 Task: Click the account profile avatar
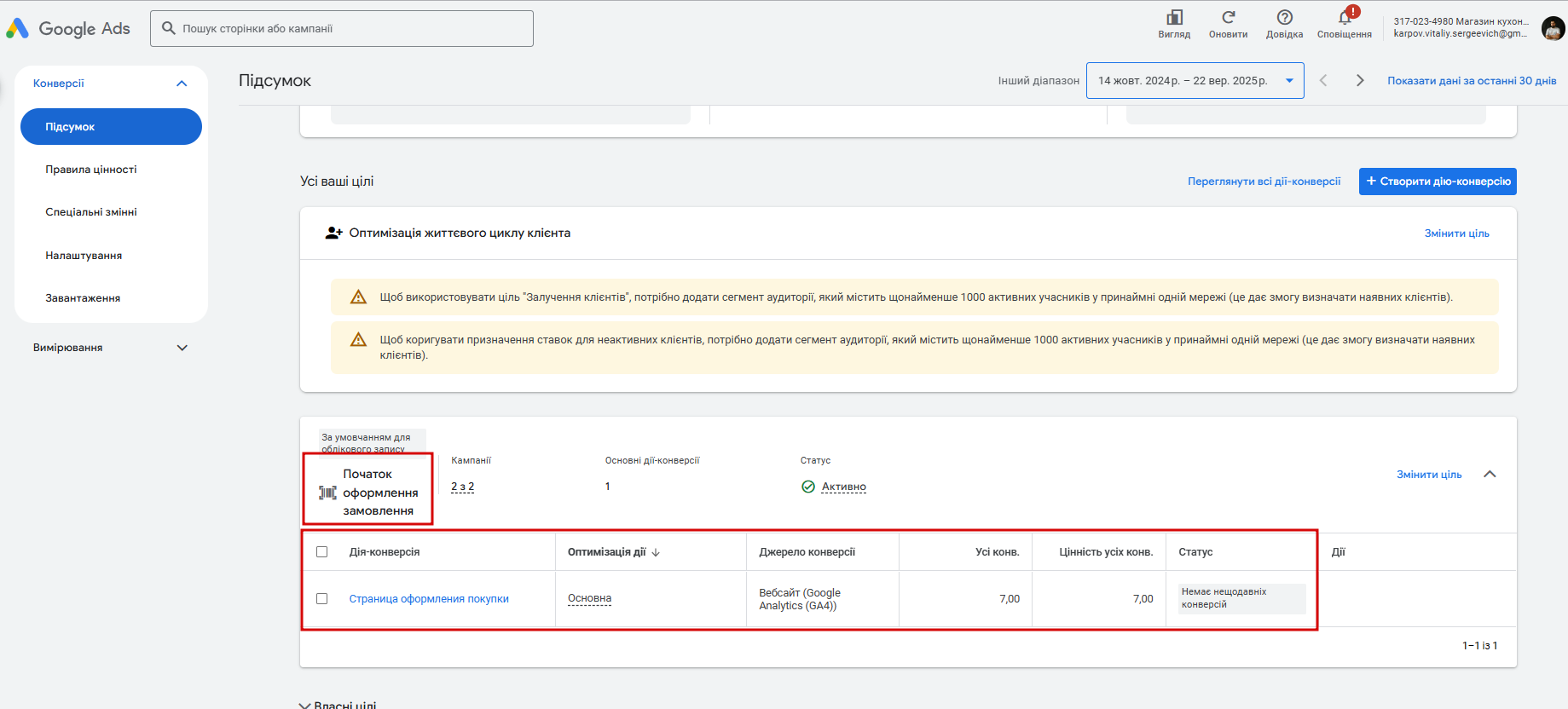[1553, 29]
